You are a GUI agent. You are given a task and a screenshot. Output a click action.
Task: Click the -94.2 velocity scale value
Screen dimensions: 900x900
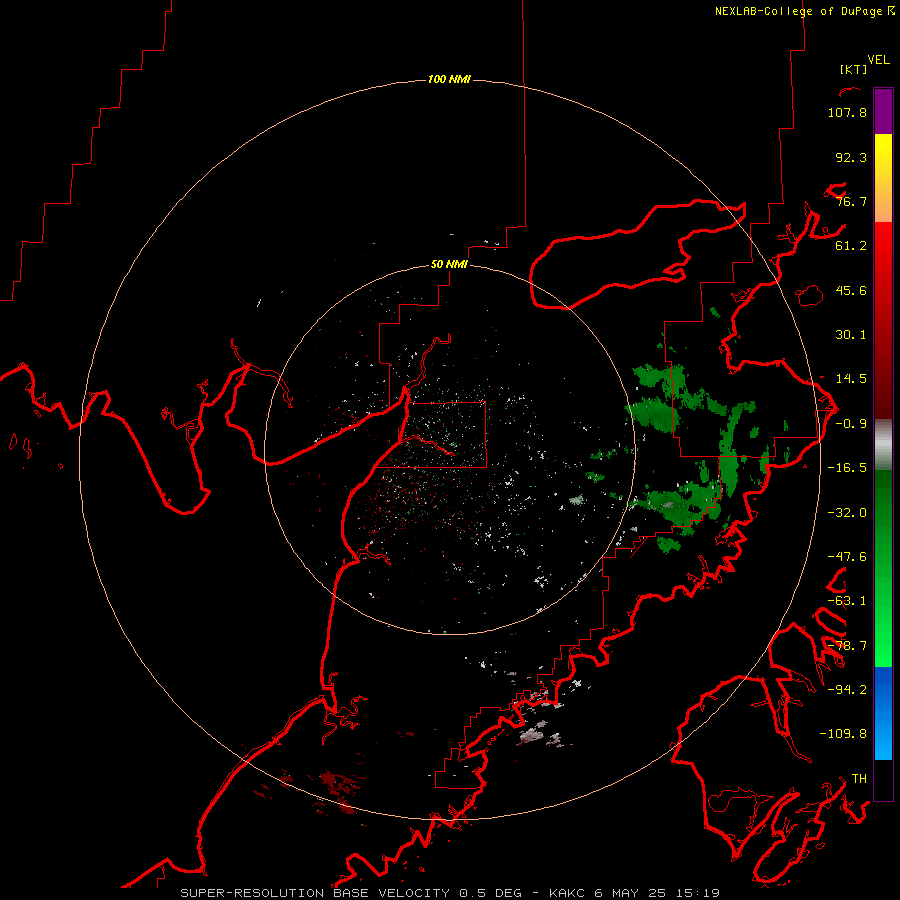coord(847,690)
